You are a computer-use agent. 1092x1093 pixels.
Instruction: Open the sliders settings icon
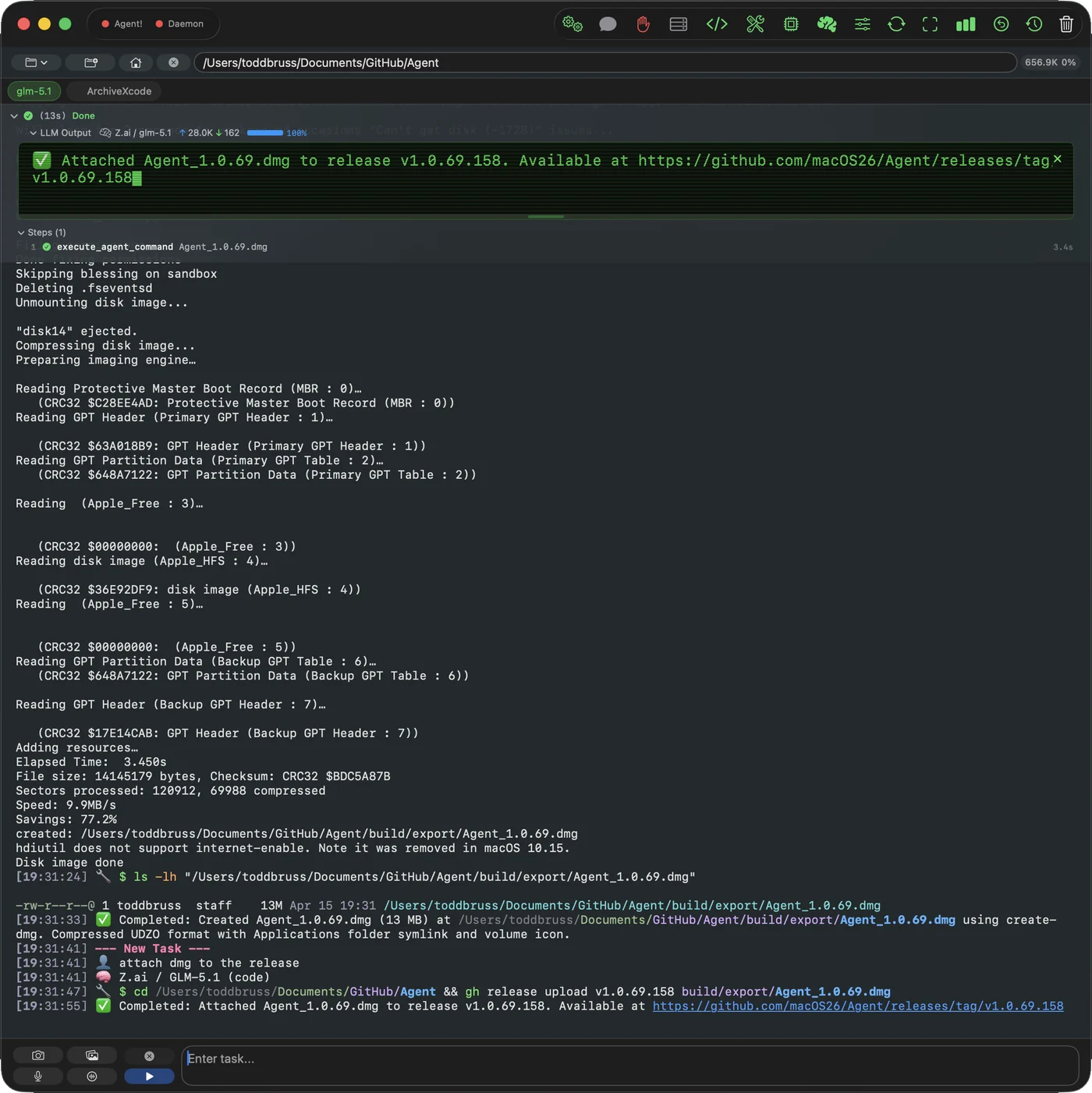point(863,24)
